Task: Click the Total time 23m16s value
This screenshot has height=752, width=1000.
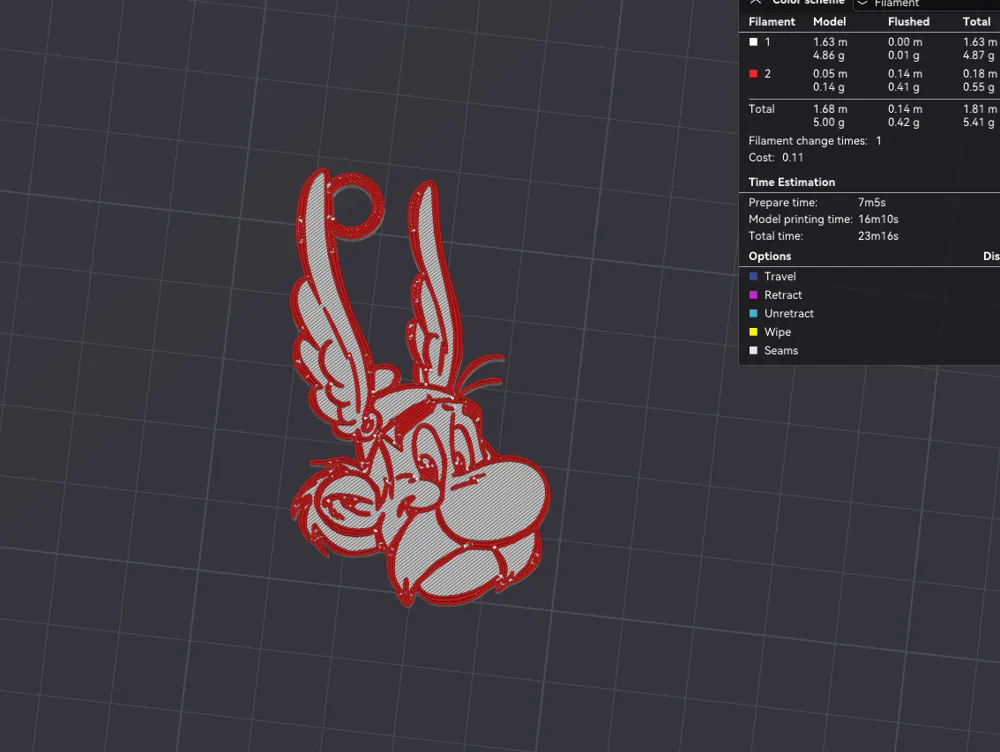Action: coord(878,236)
